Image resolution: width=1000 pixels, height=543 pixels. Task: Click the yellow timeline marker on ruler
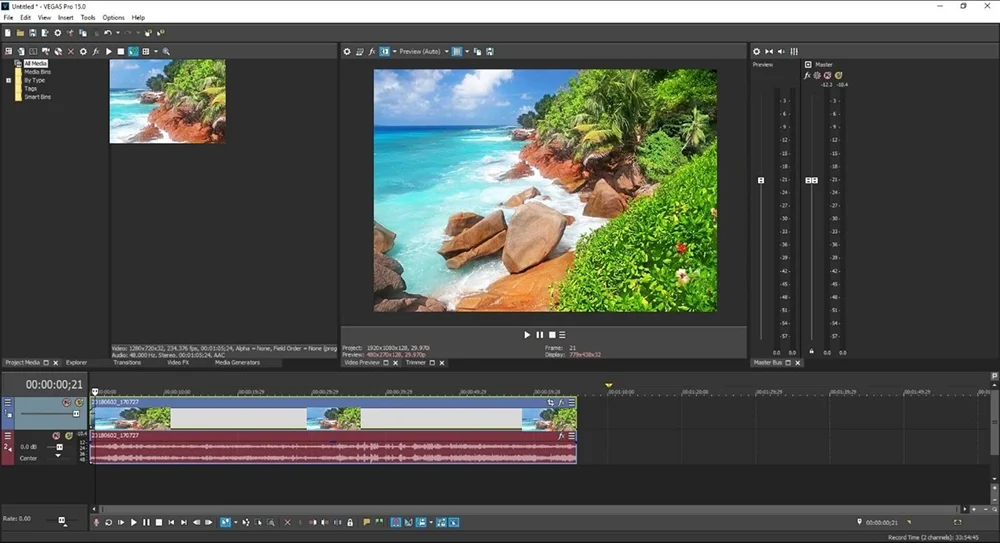click(608, 385)
